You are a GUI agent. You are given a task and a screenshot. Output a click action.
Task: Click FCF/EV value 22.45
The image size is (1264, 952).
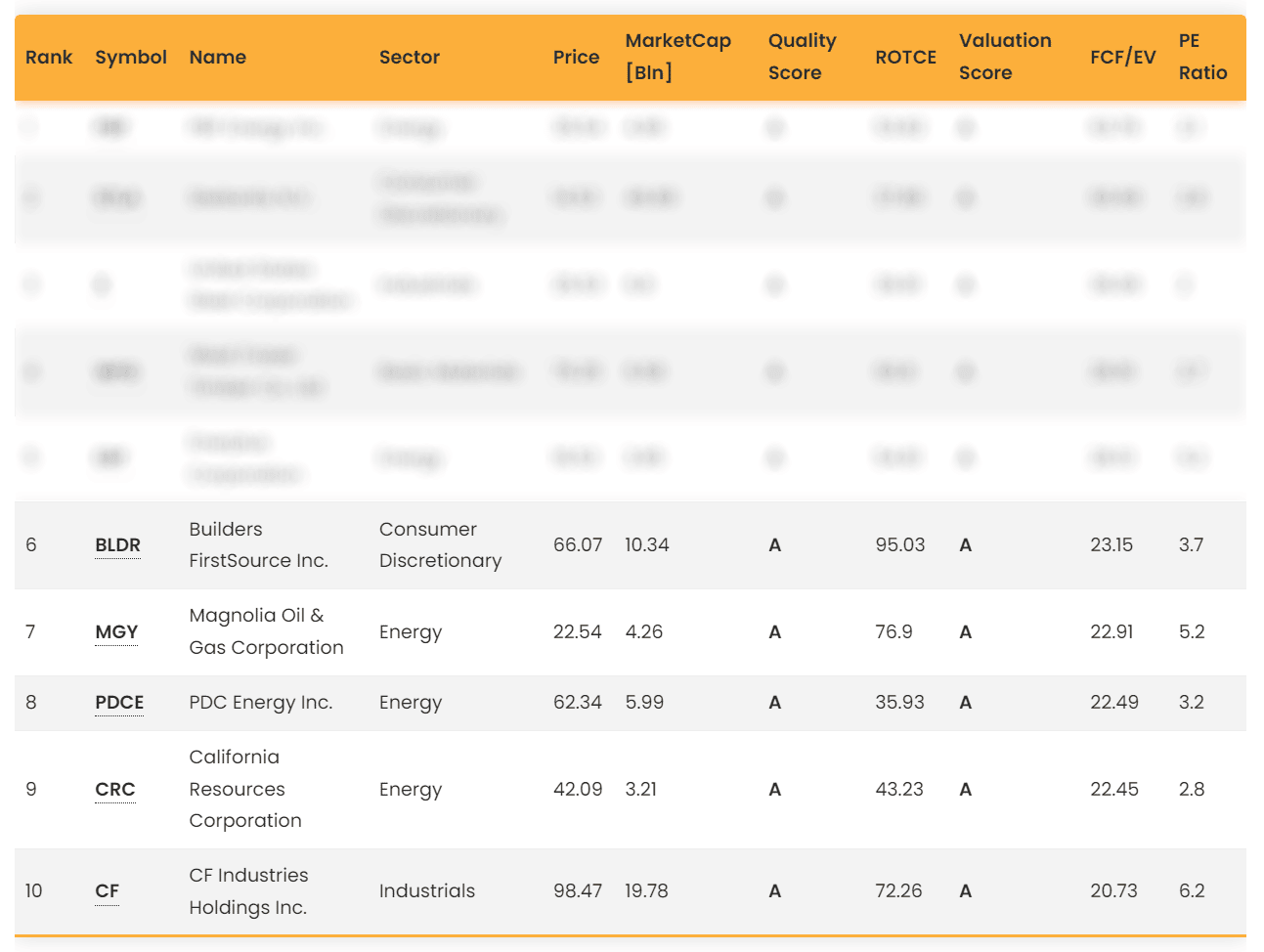[1114, 790]
